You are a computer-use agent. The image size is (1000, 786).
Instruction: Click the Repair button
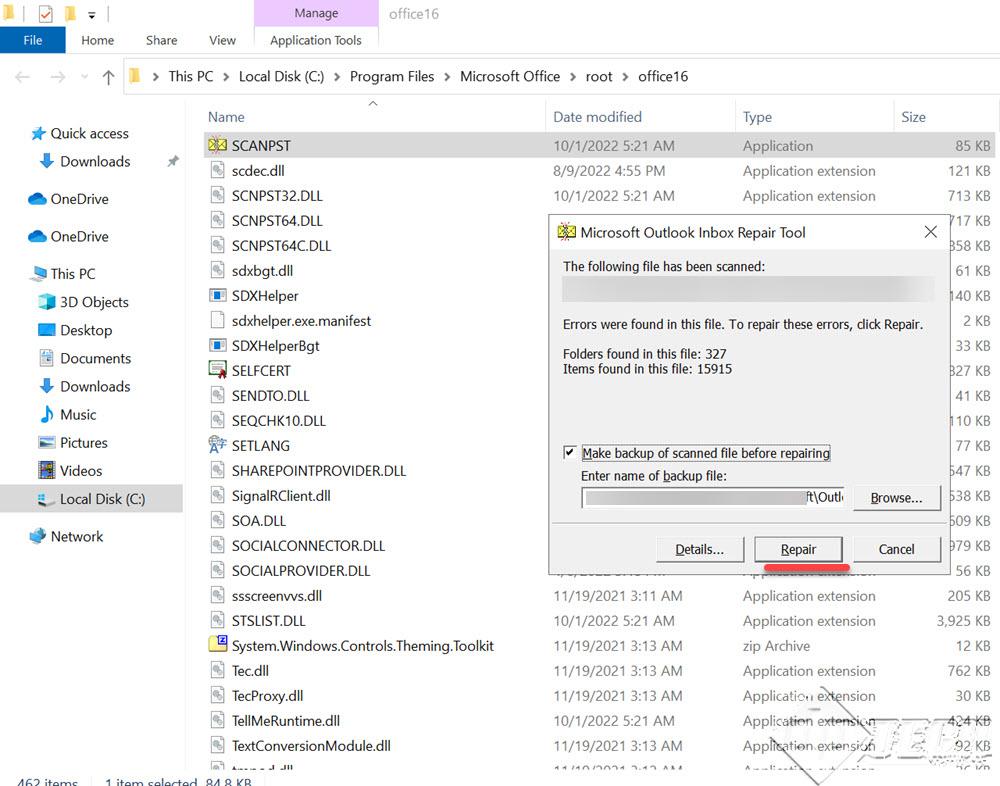click(x=798, y=549)
